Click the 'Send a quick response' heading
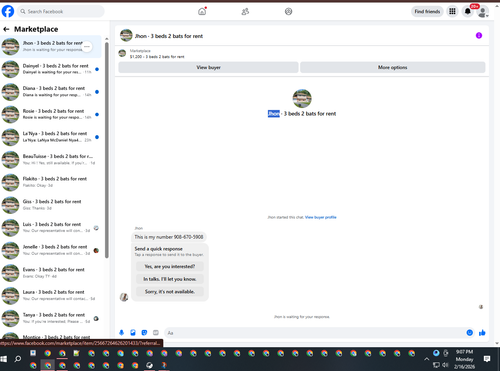500x371 pixels. click(158, 249)
